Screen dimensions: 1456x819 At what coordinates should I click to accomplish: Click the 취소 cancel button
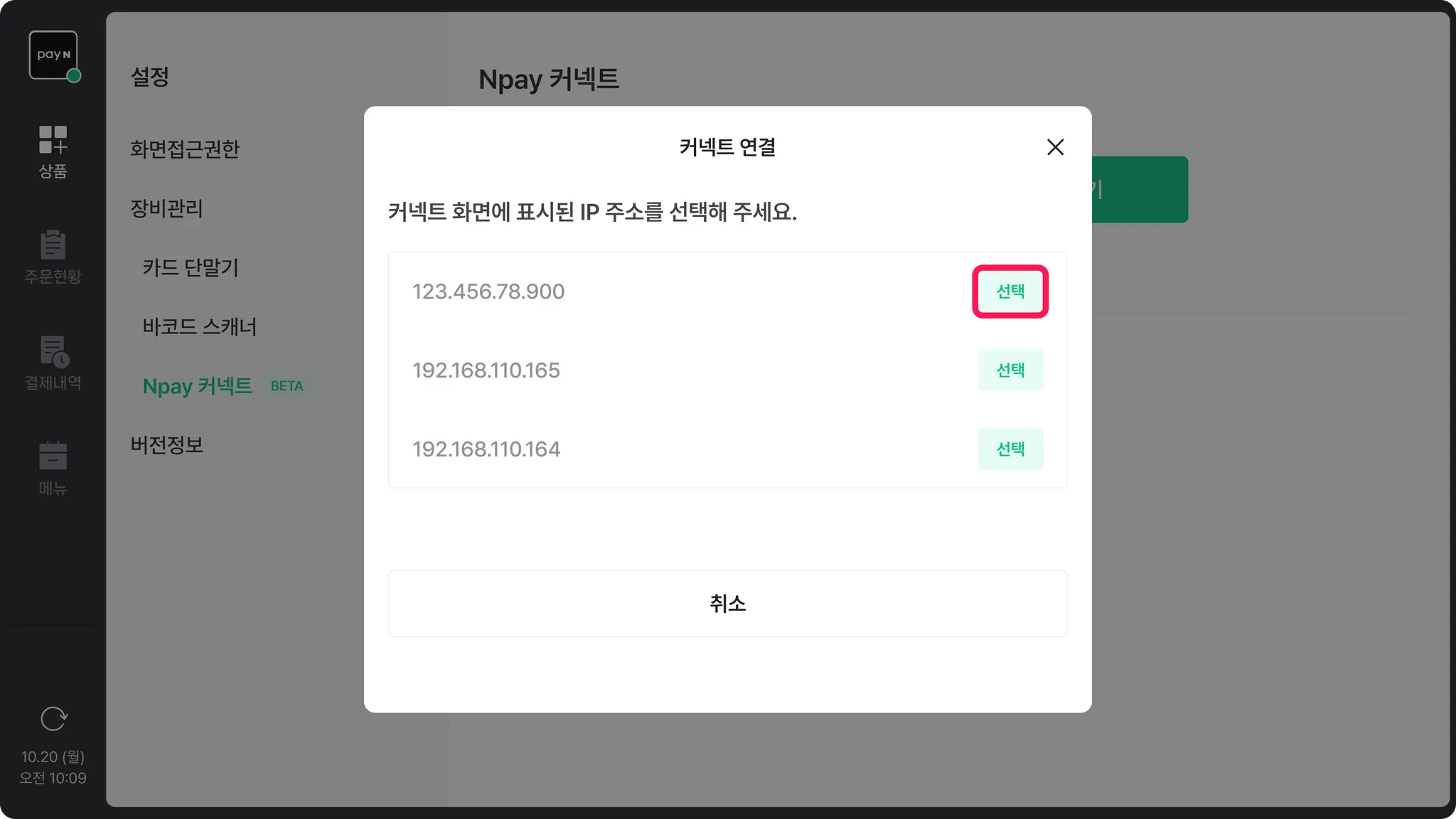[727, 604]
